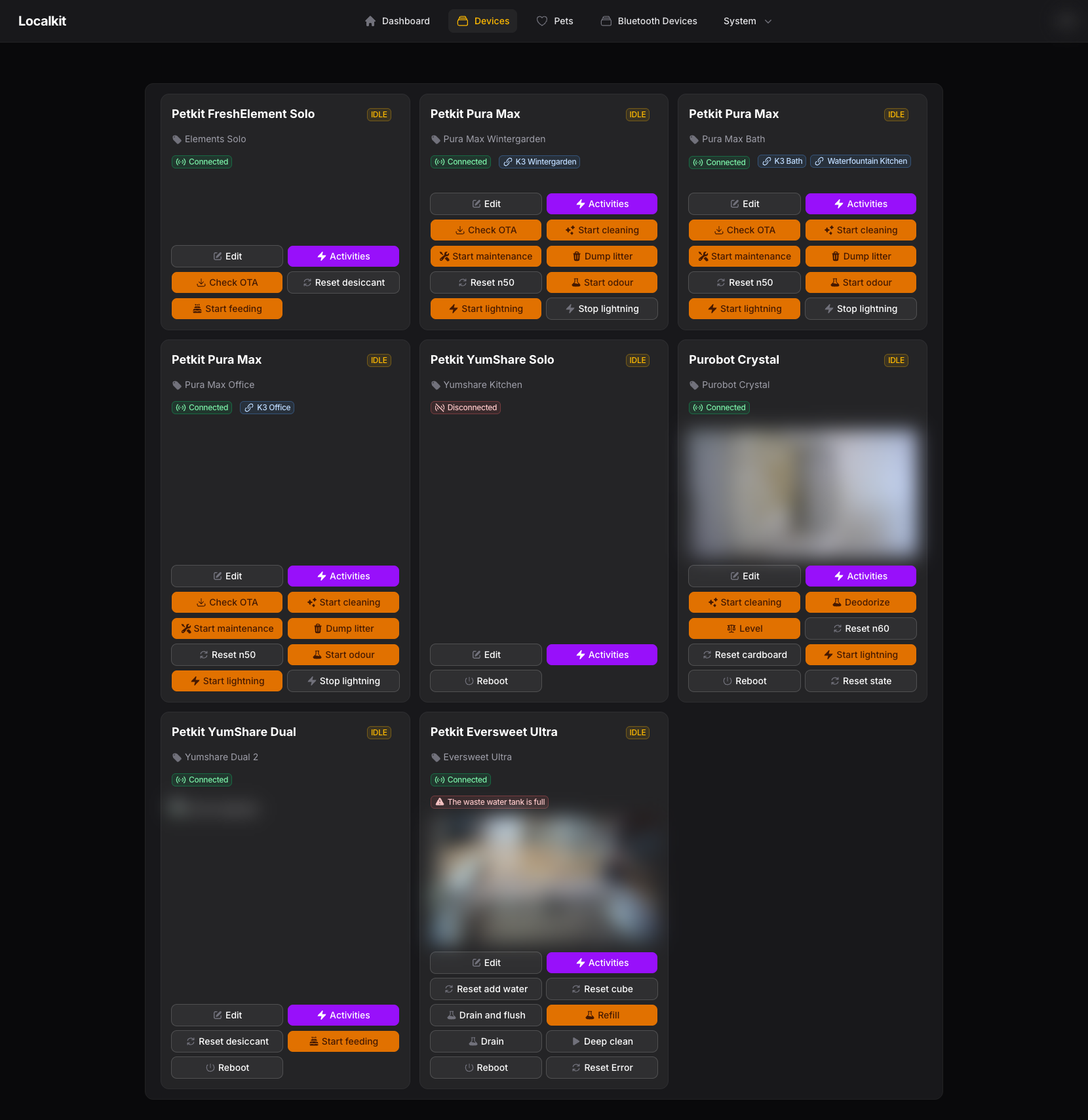Start maintenance on Pura Max Bath

(x=745, y=256)
